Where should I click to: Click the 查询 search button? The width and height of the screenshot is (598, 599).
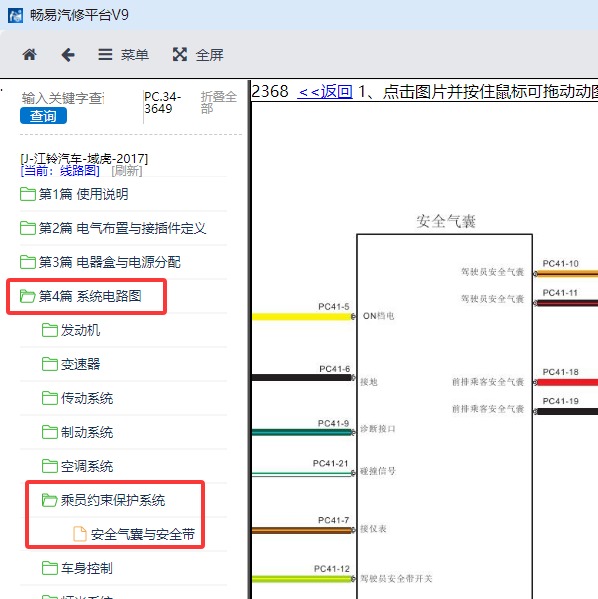click(x=43, y=116)
